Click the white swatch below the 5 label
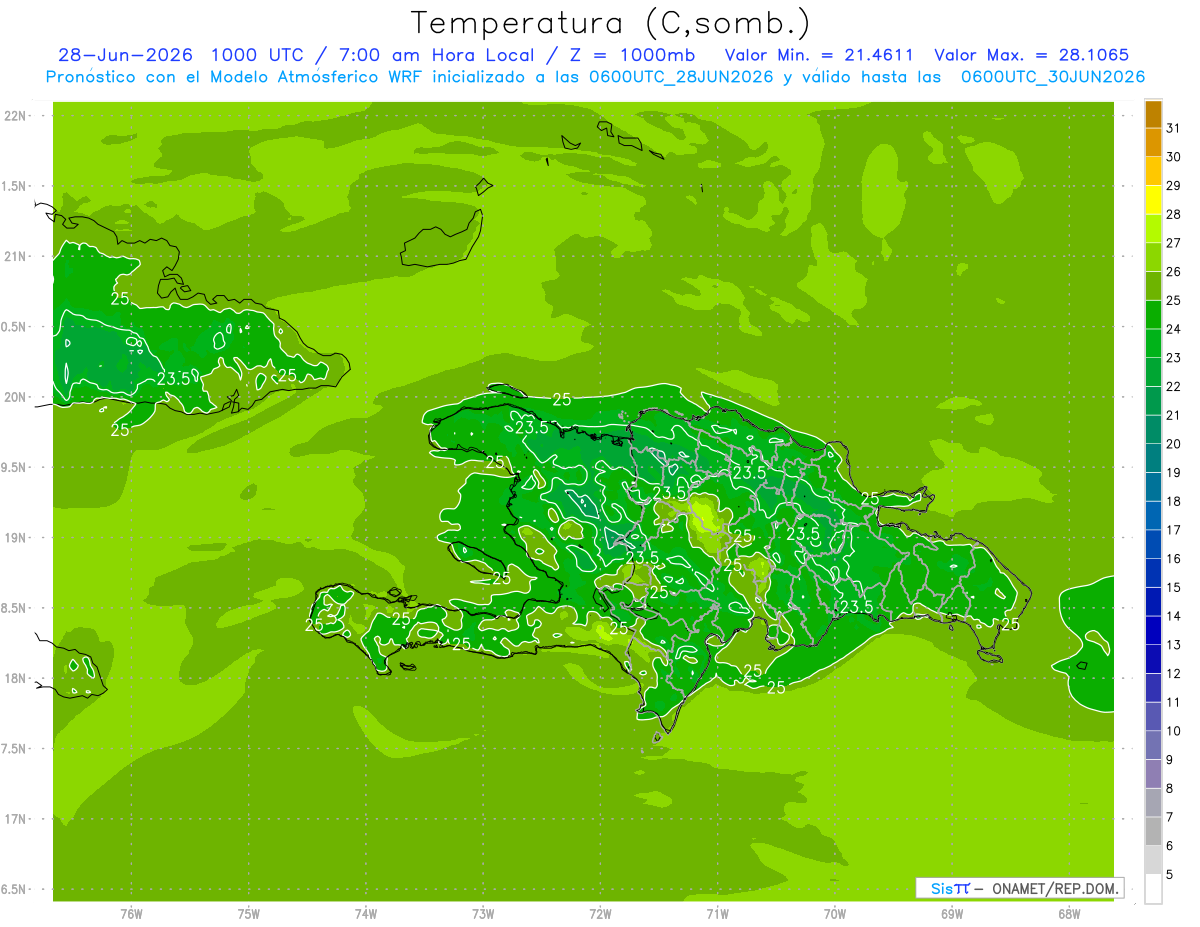Image resolution: width=1200 pixels, height=927 pixels. click(x=1154, y=889)
